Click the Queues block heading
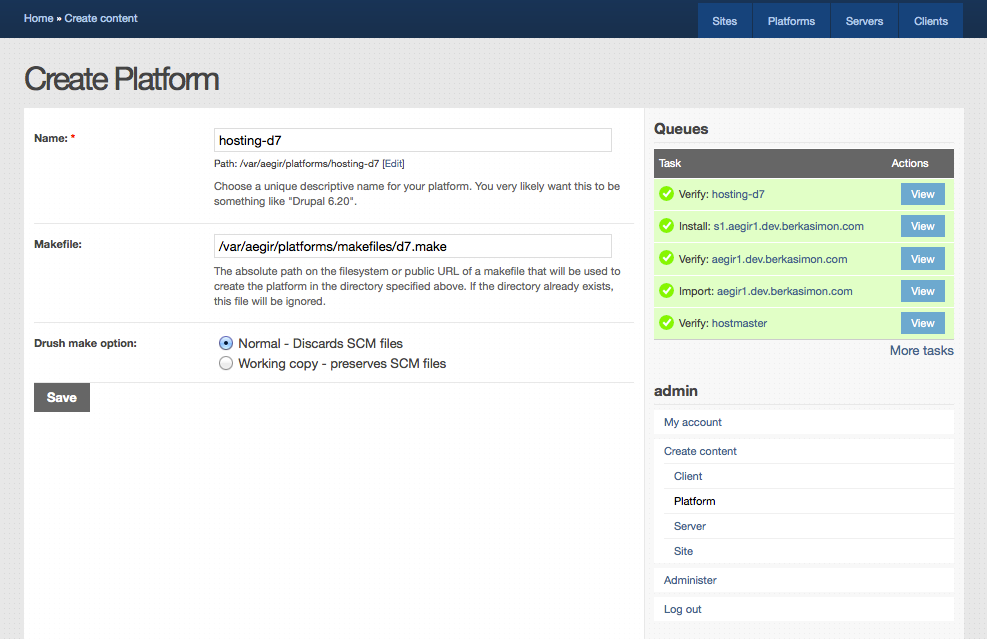Viewport: 987px width, 639px height. click(x=681, y=128)
